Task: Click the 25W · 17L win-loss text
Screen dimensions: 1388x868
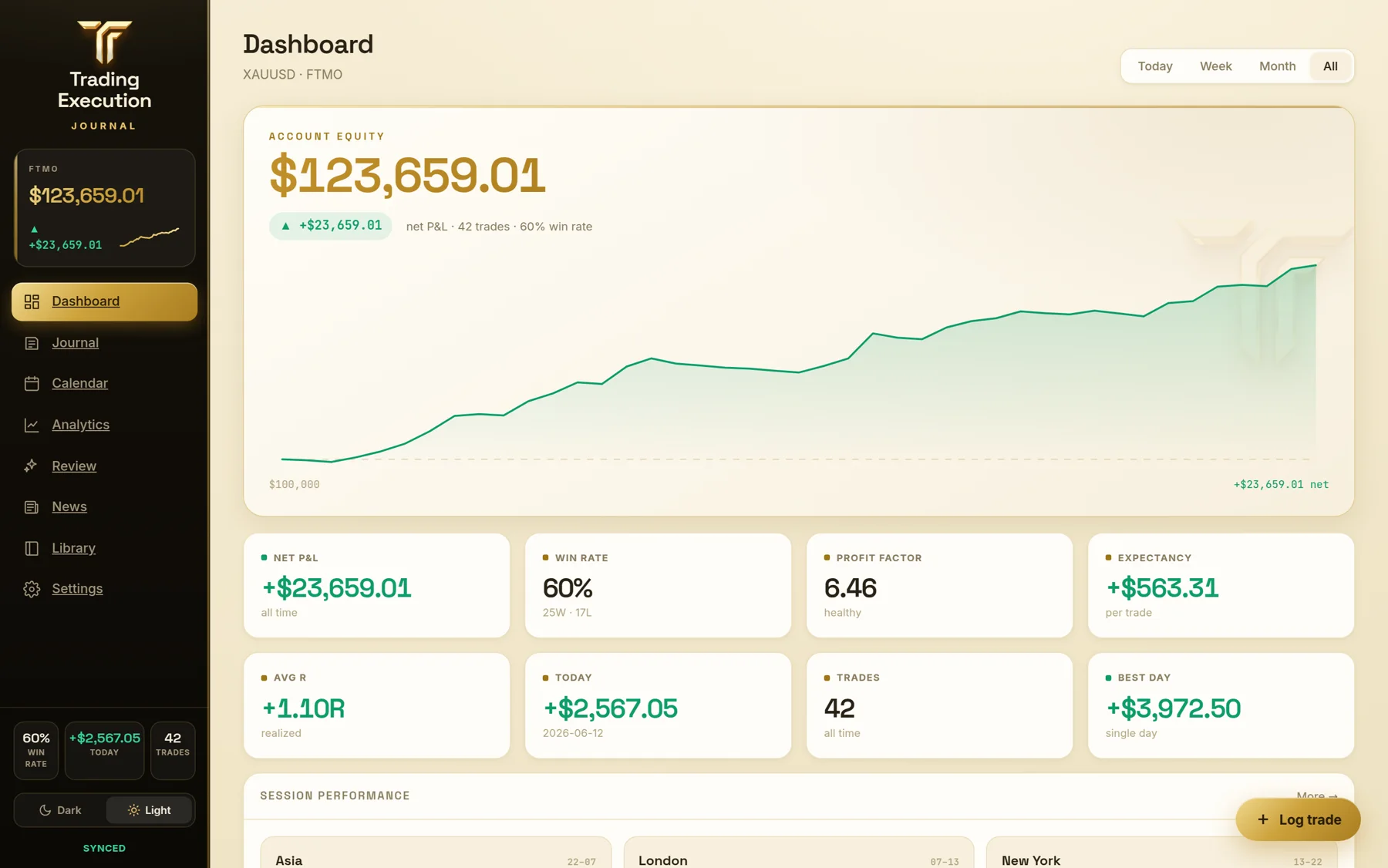Action: point(567,613)
